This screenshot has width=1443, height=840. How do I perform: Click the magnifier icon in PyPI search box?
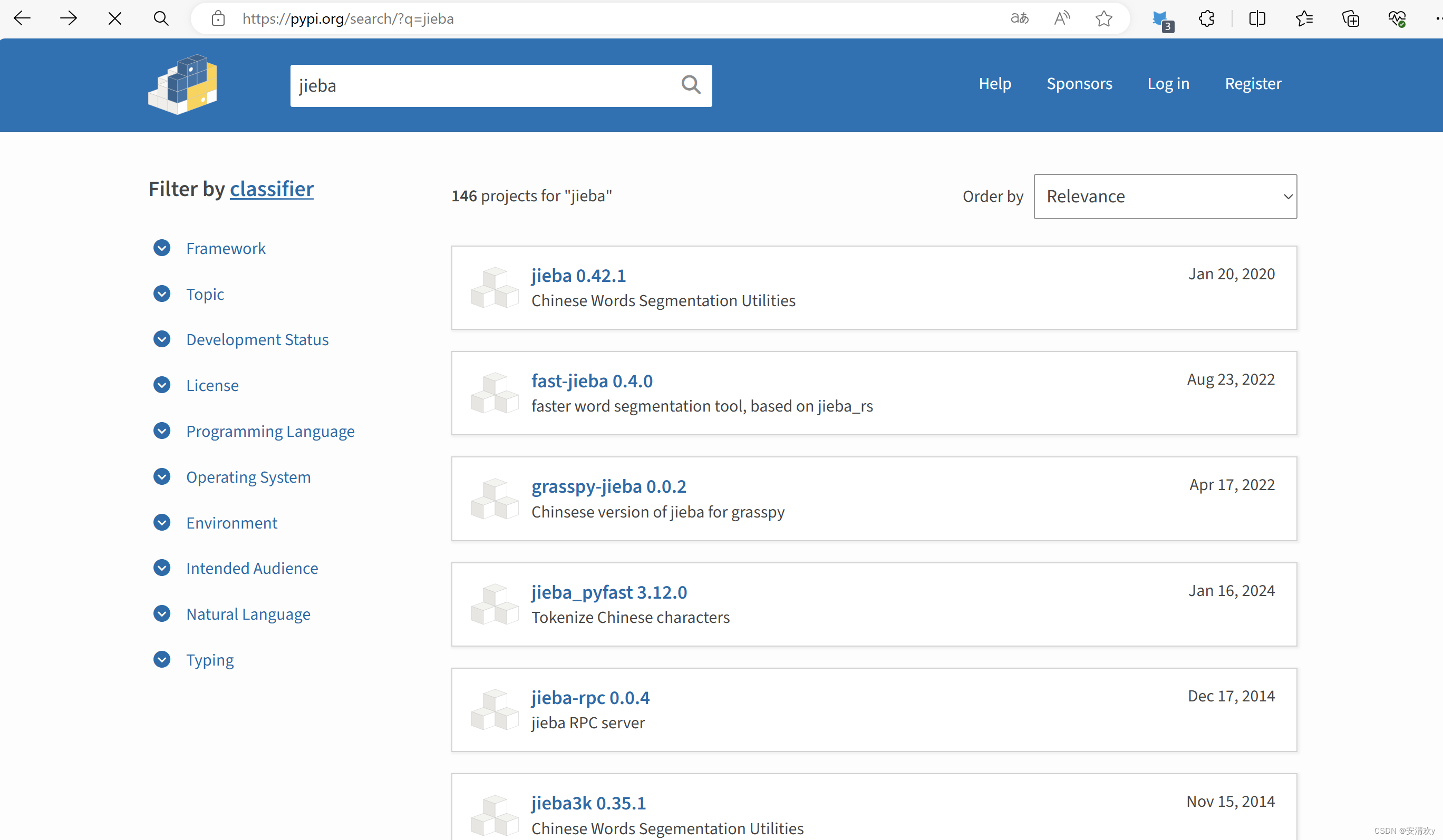(x=691, y=85)
